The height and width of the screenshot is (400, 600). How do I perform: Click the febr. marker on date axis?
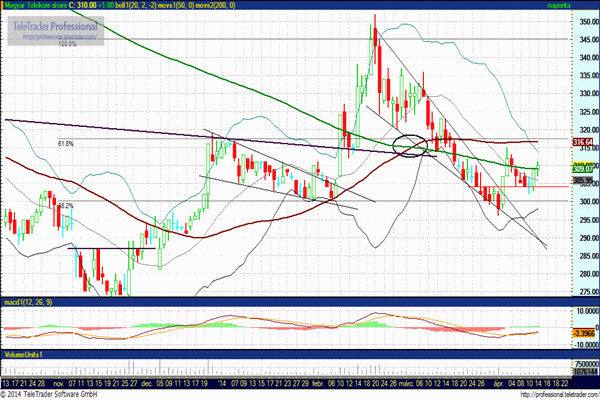click(318, 383)
